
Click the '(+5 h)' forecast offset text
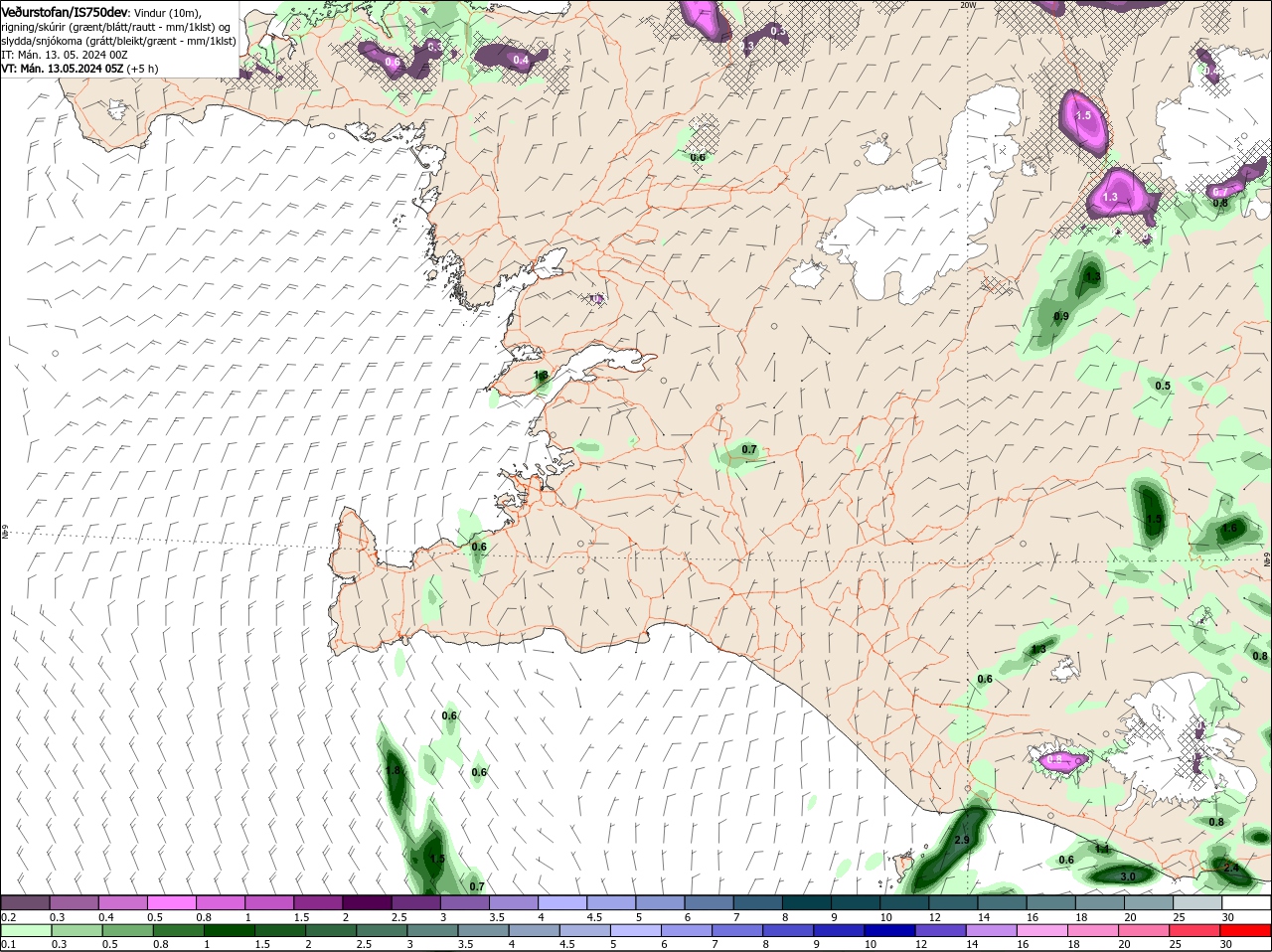point(142,69)
